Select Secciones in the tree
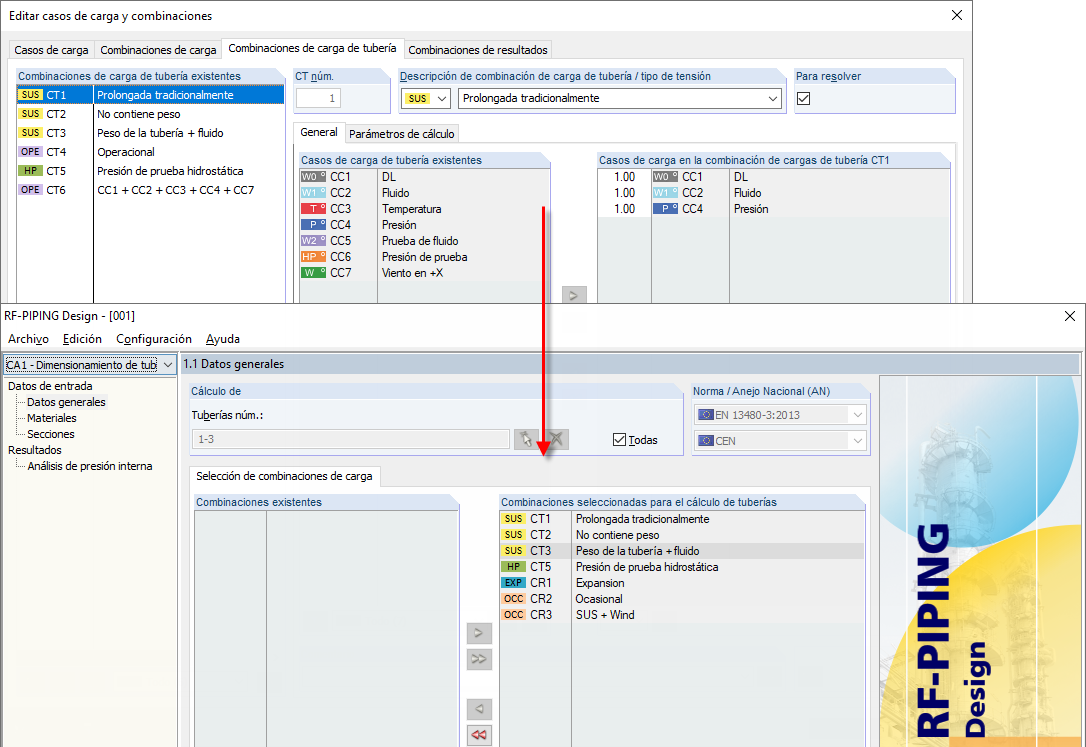The image size is (1086, 747). [x=51, y=433]
